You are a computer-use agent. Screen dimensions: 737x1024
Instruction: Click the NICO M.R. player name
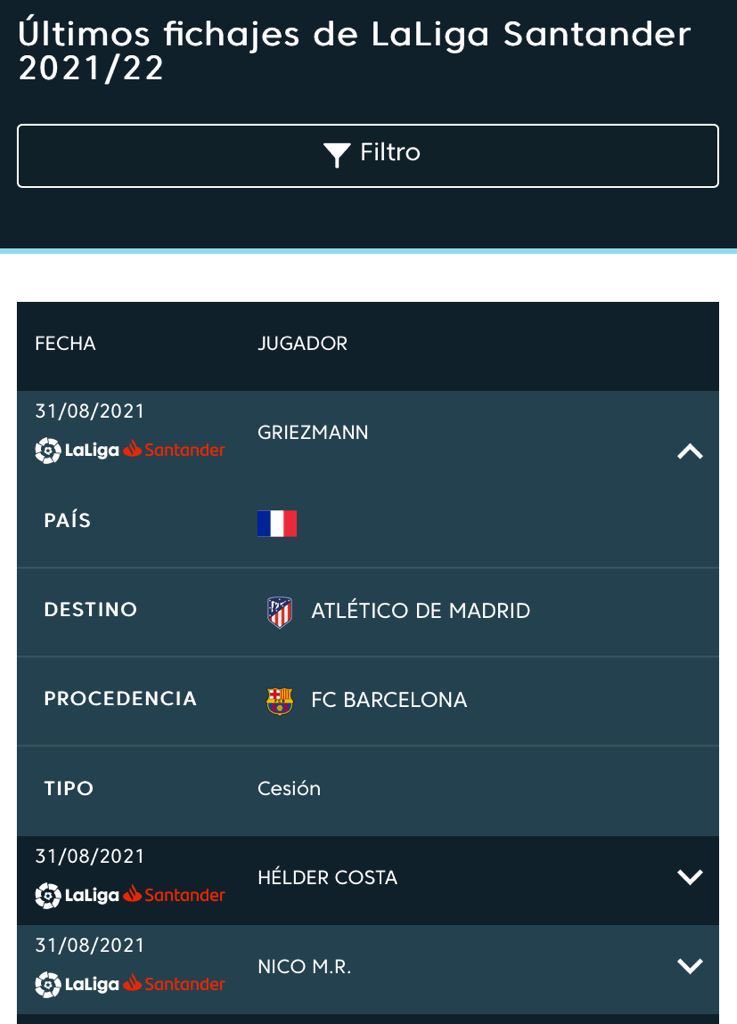[304, 967]
